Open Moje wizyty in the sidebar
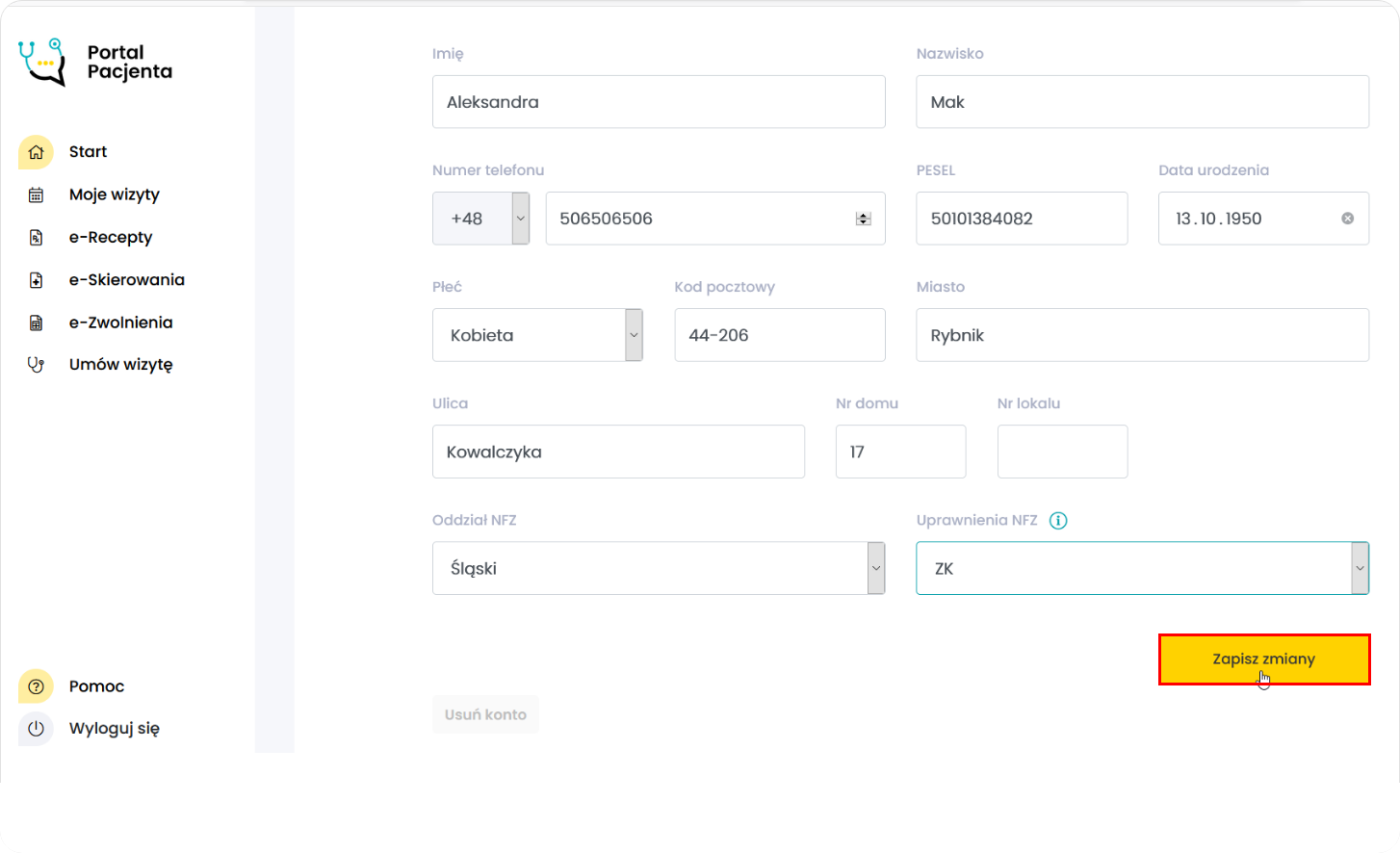1400x853 pixels. coord(115,194)
